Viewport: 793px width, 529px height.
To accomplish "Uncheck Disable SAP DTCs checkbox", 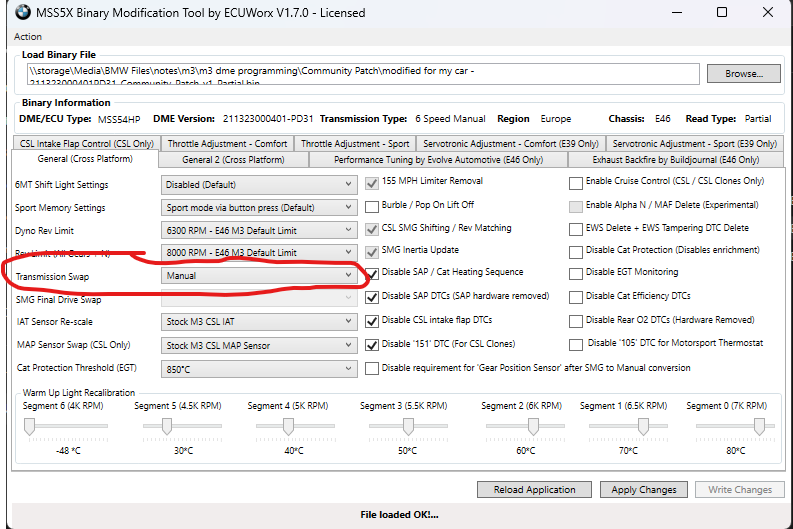I will tap(372, 297).
